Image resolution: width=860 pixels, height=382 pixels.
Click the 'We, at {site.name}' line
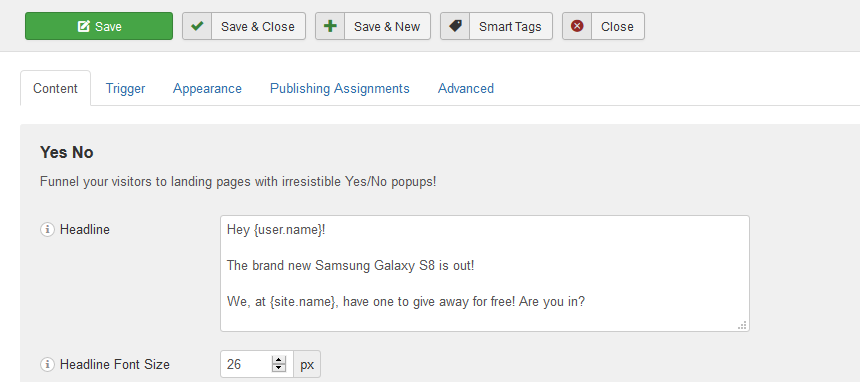coord(406,301)
